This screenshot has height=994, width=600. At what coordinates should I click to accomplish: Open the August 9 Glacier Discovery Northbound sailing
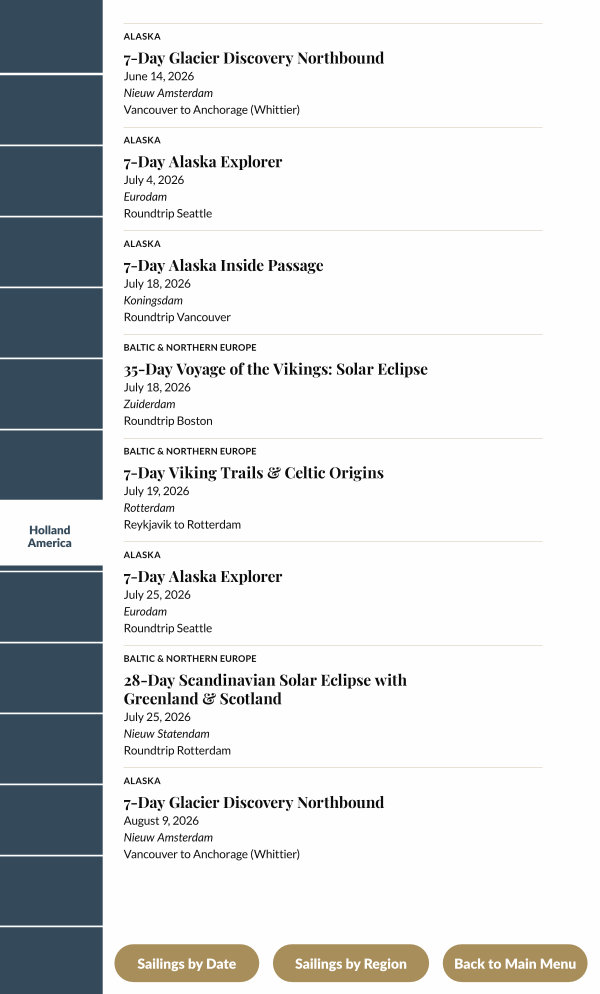[x=253, y=803]
